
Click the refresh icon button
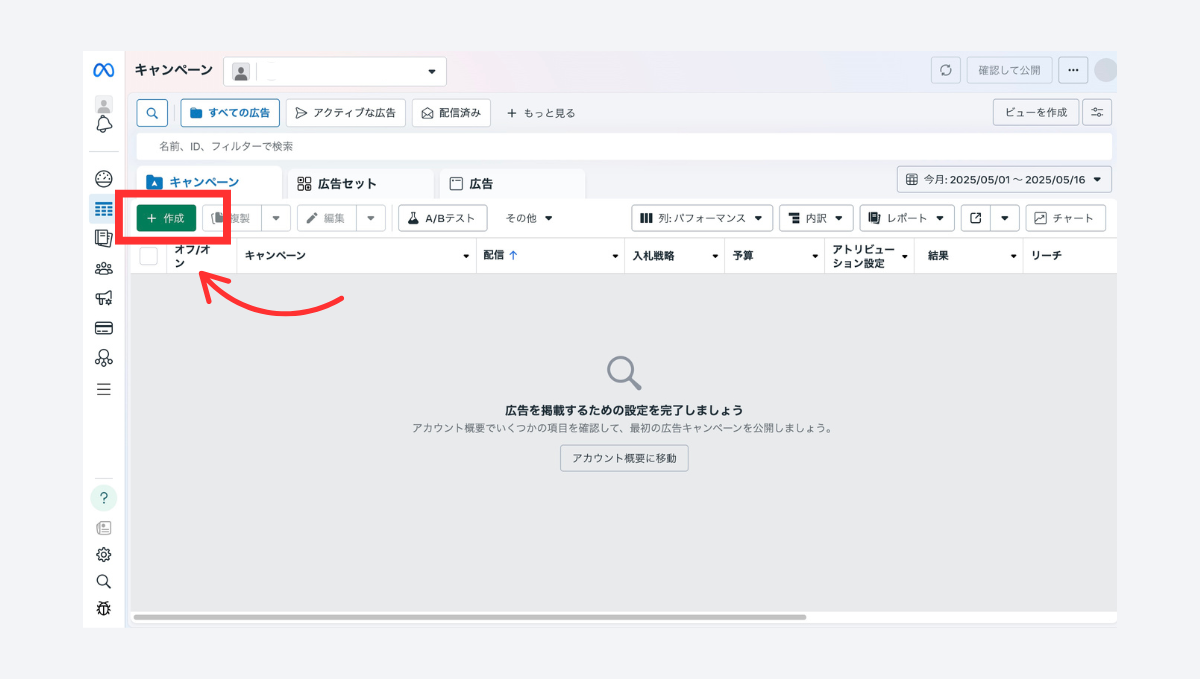tap(946, 70)
